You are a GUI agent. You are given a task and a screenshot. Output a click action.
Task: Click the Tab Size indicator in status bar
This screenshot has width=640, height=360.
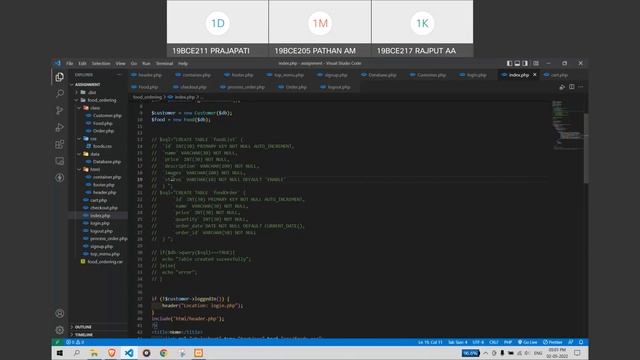tap(457, 342)
